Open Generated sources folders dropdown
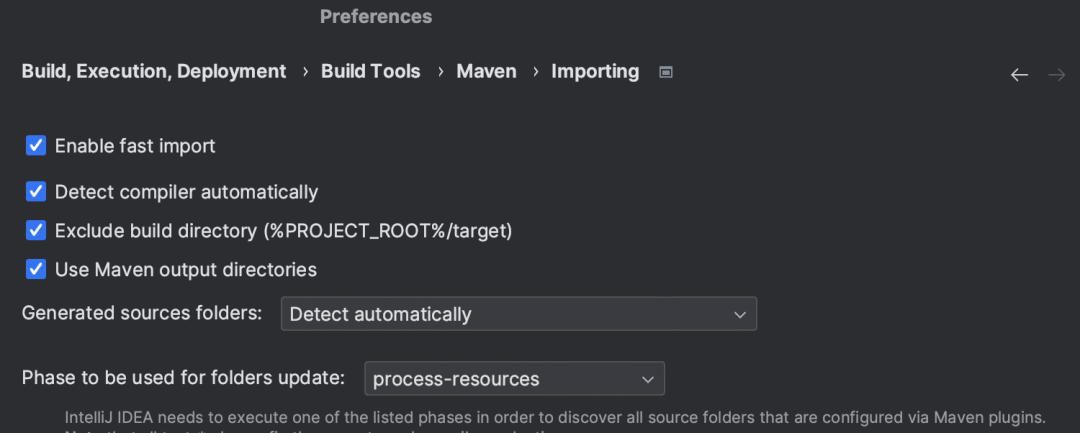The image size is (1080, 433). point(519,314)
